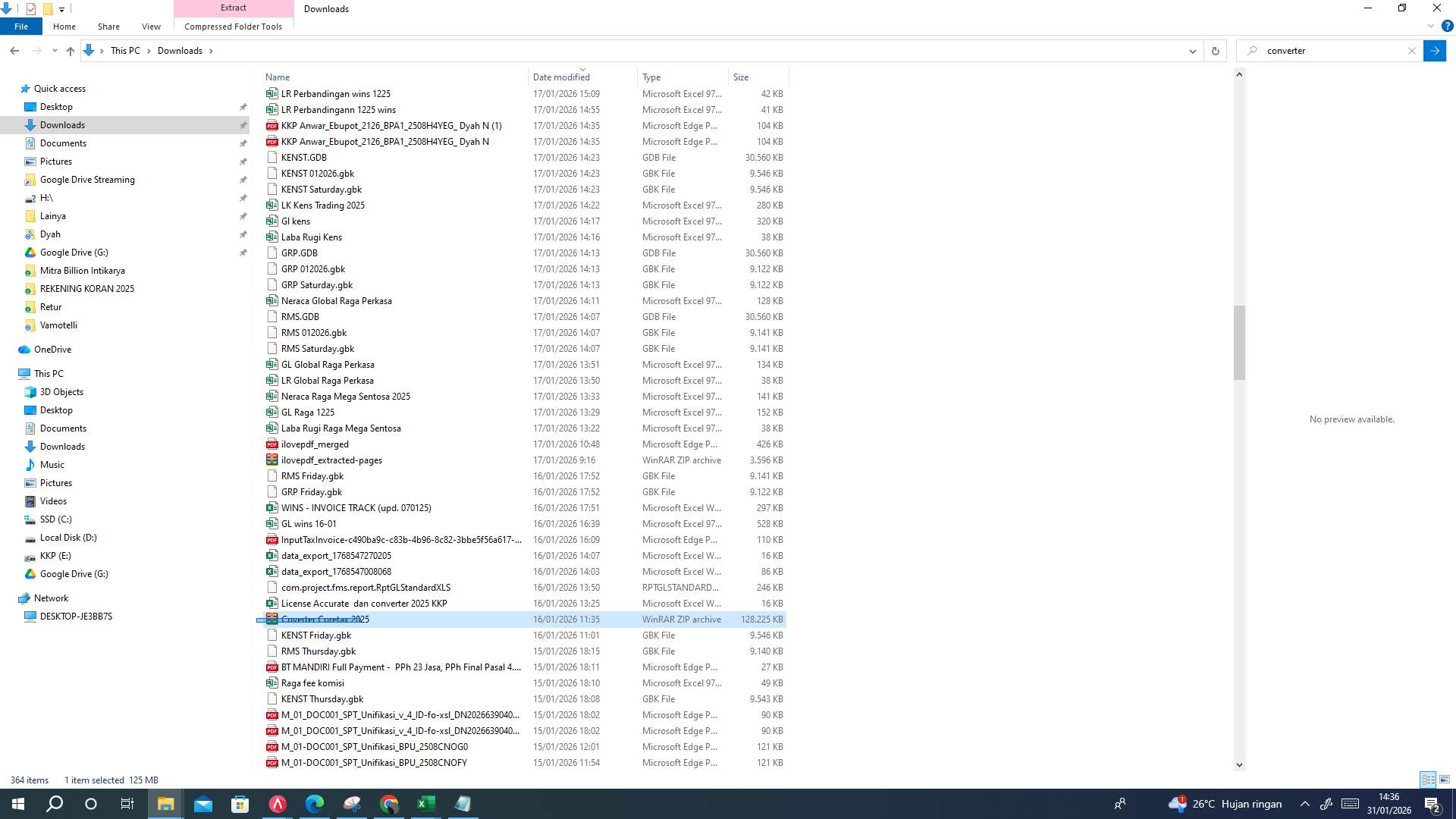1456x819 pixels.
Task: Open the touch keyboard from system tray
Action: click(1349, 803)
